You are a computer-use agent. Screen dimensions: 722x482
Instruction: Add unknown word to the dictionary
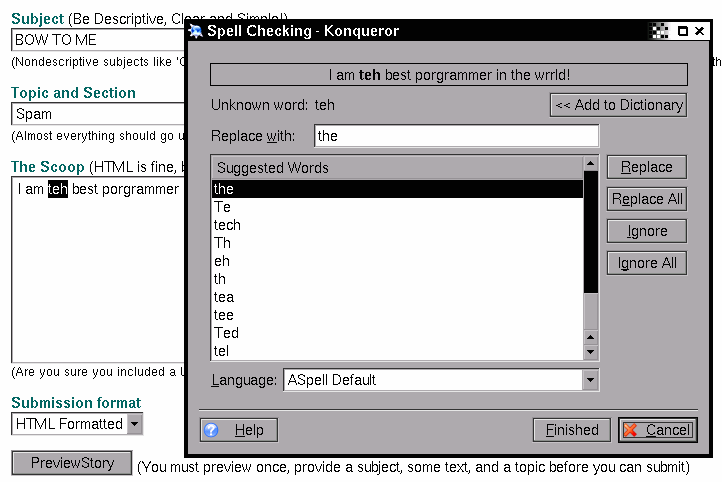619,105
